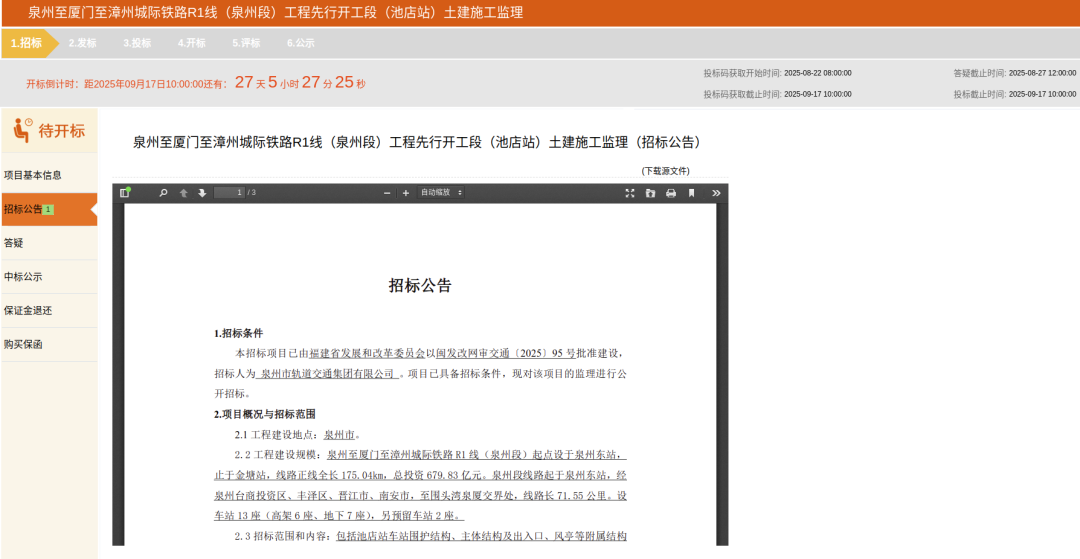The width and height of the screenshot is (1080, 559).
Task: Click the 1.招标条件 heading in PDF
Action: point(238,333)
